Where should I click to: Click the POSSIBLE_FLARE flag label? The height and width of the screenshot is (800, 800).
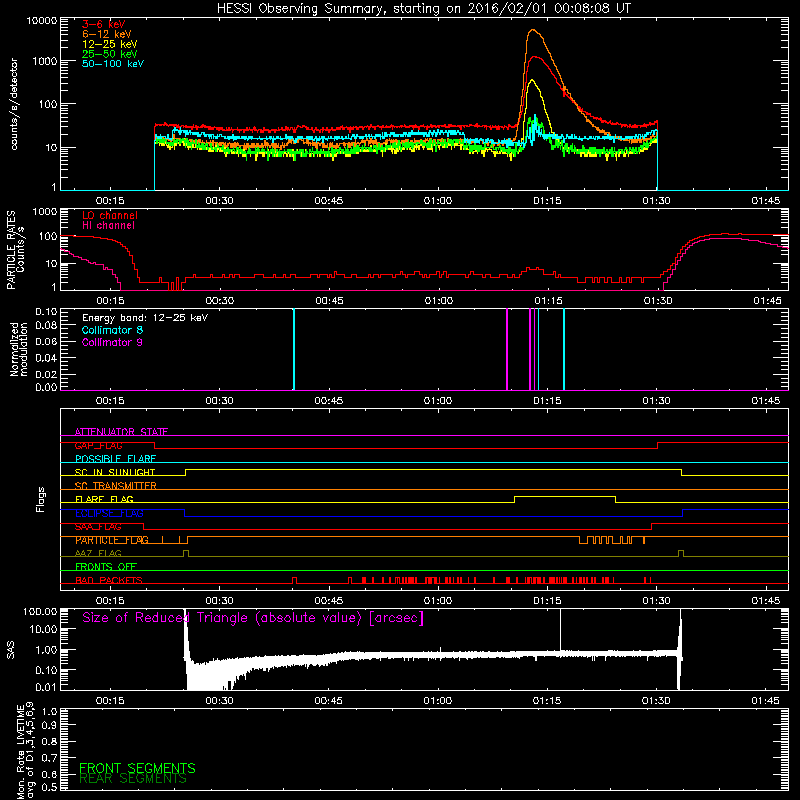115,459
